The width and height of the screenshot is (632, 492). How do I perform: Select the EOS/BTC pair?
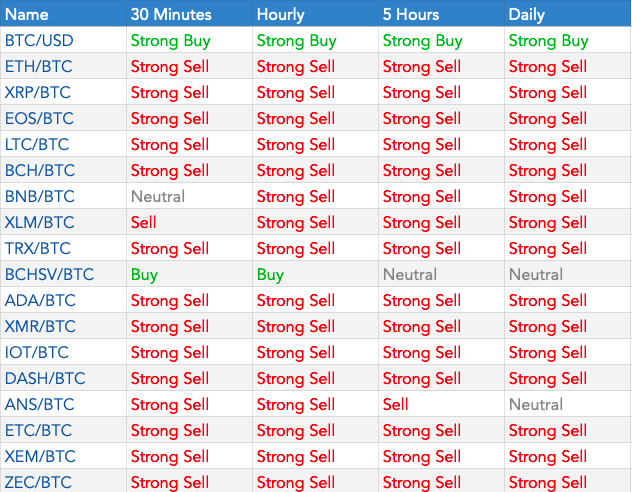[x=39, y=119]
